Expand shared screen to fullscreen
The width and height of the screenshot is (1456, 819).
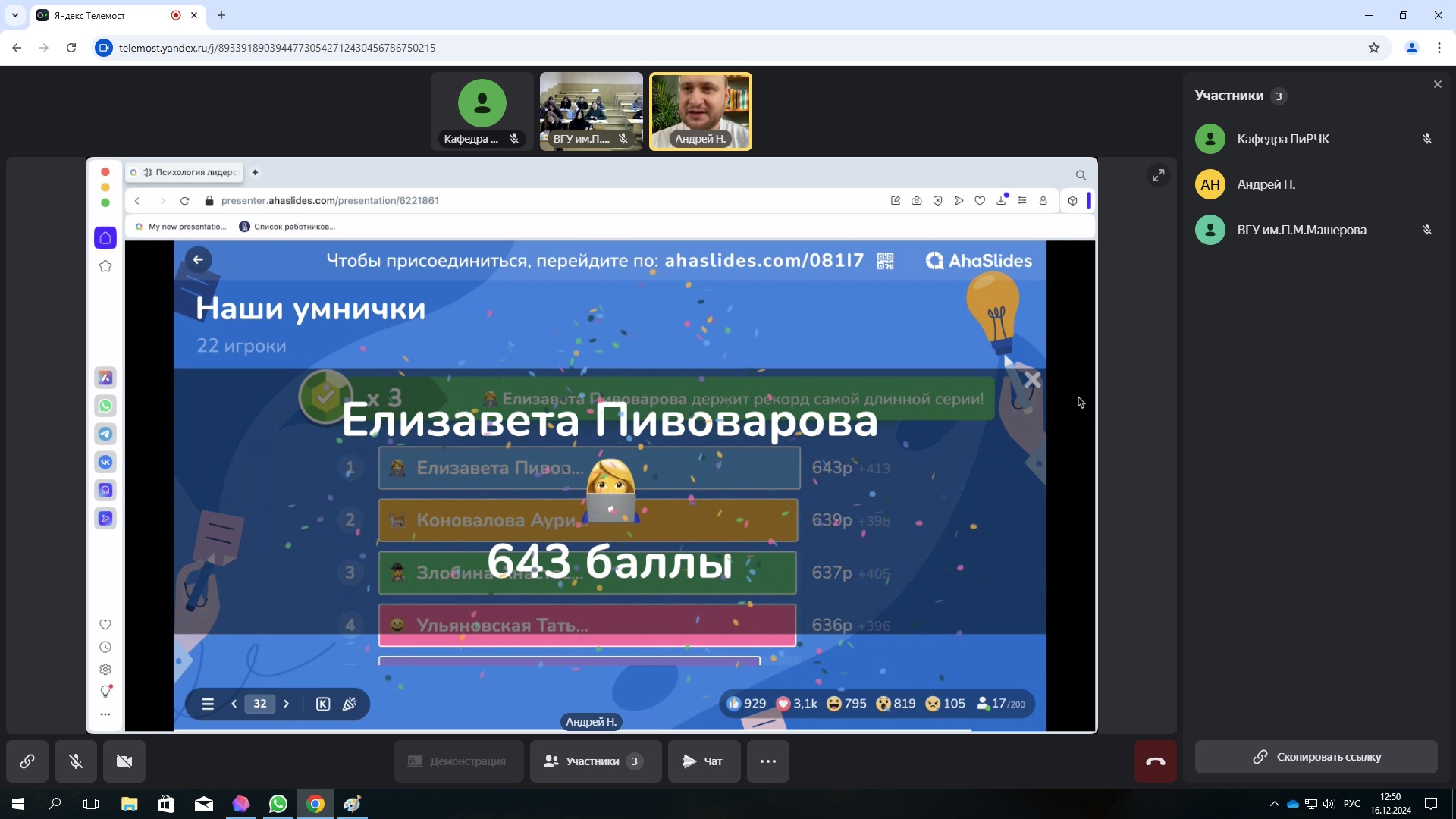(x=1158, y=175)
